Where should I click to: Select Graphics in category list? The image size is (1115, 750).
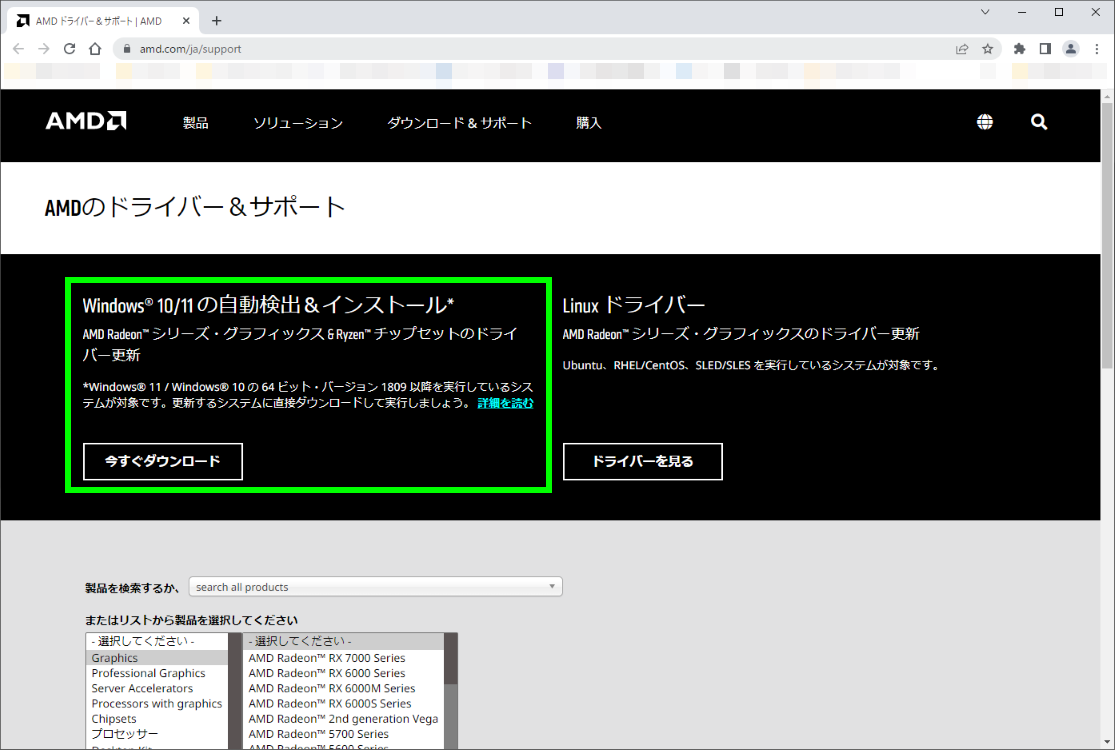click(x=157, y=658)
